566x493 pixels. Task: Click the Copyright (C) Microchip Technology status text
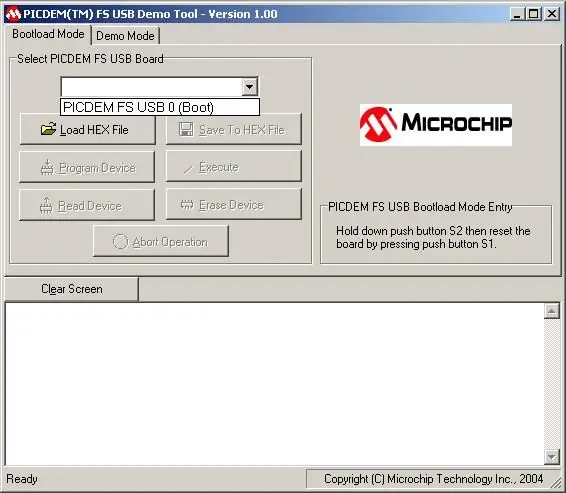tap(434, 479)
